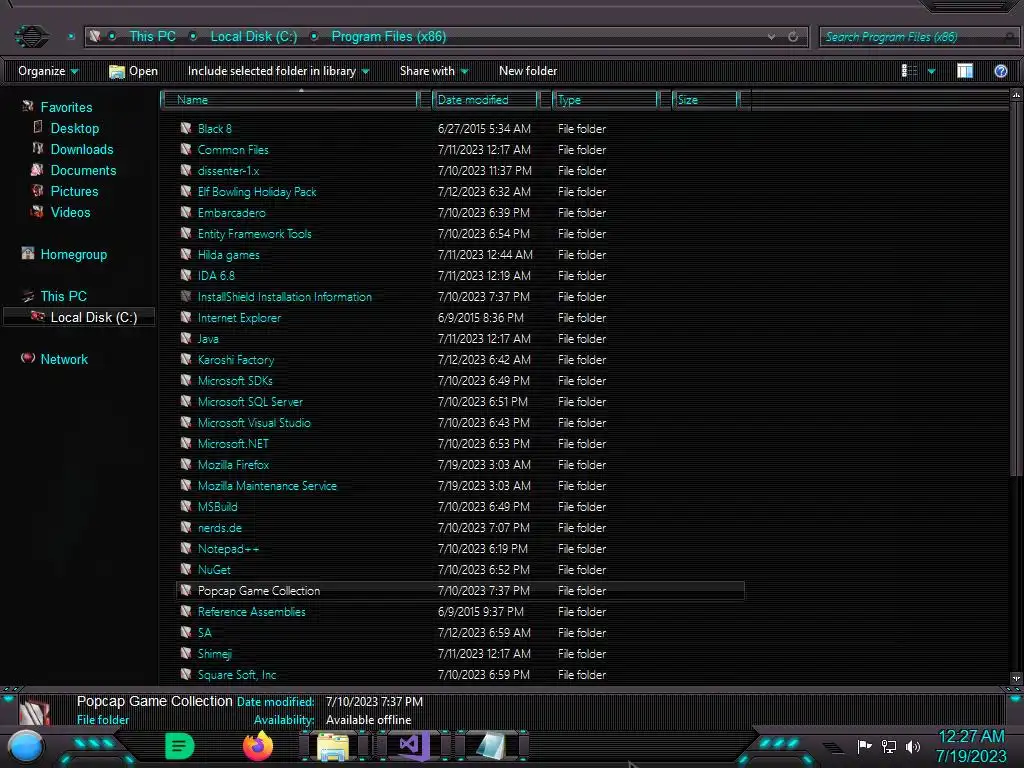Select the IDA 6.8 folder

(216, 276)
